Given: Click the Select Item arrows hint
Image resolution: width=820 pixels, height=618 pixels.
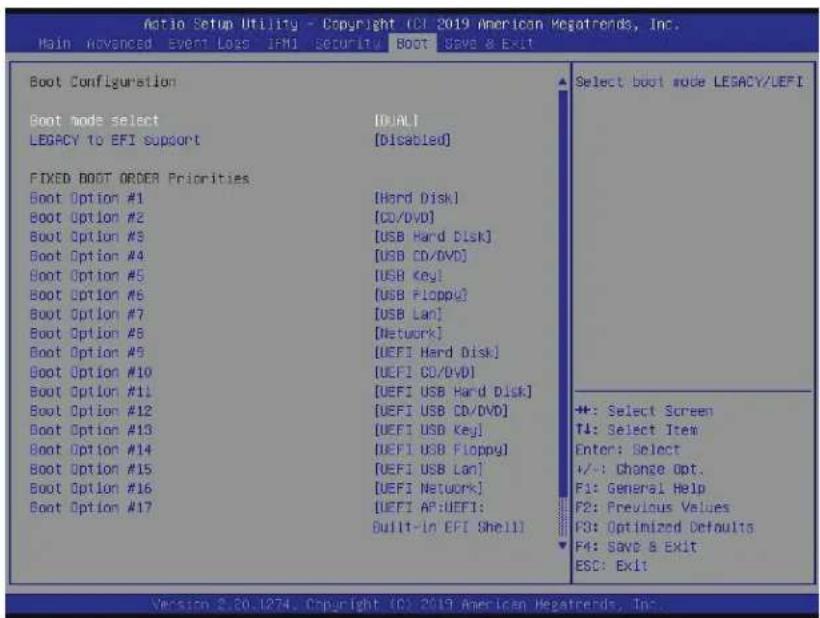Looking at the screenshot, I should 636,430.
